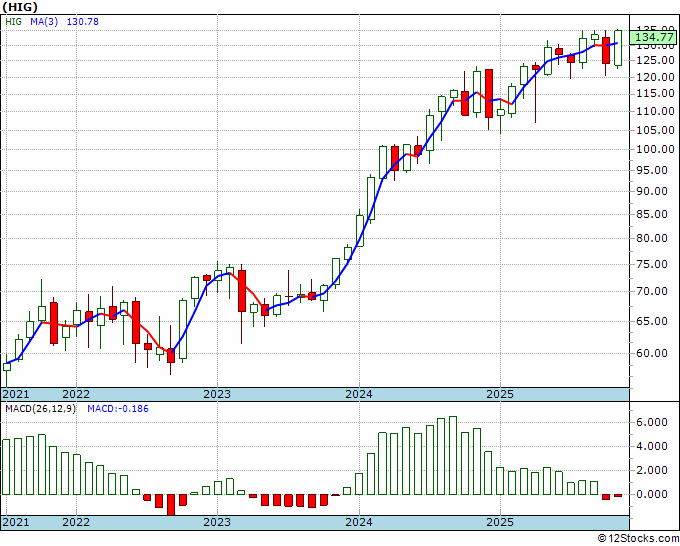This screenshot has width=680, height=546.
Task: Click 2023 on the price chart time axis
Action: click(x=217, y=394)
